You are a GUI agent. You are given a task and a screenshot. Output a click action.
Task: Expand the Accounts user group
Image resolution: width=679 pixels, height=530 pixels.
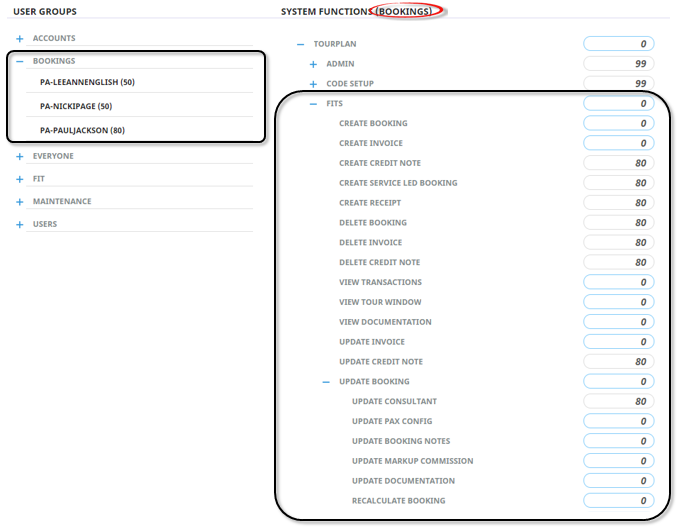(20, 38)
